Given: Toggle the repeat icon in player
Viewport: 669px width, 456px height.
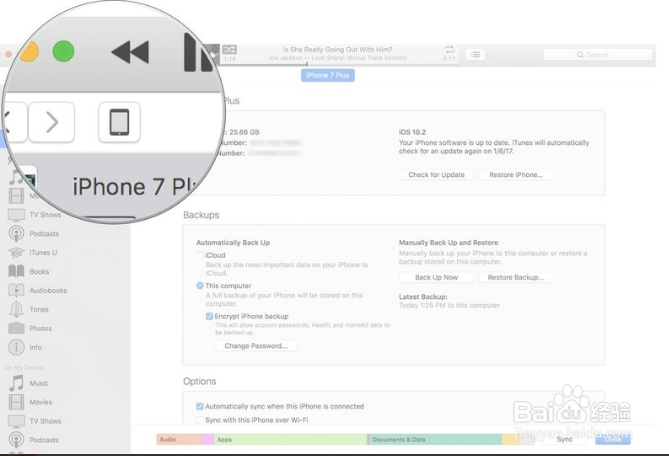Looking at the screenshot, I should (449, 49).
